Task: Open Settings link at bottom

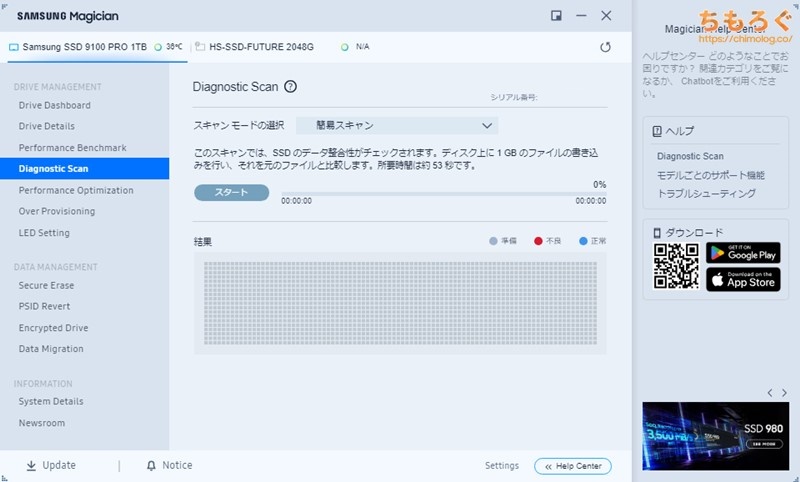Action: tap(502, 465)
